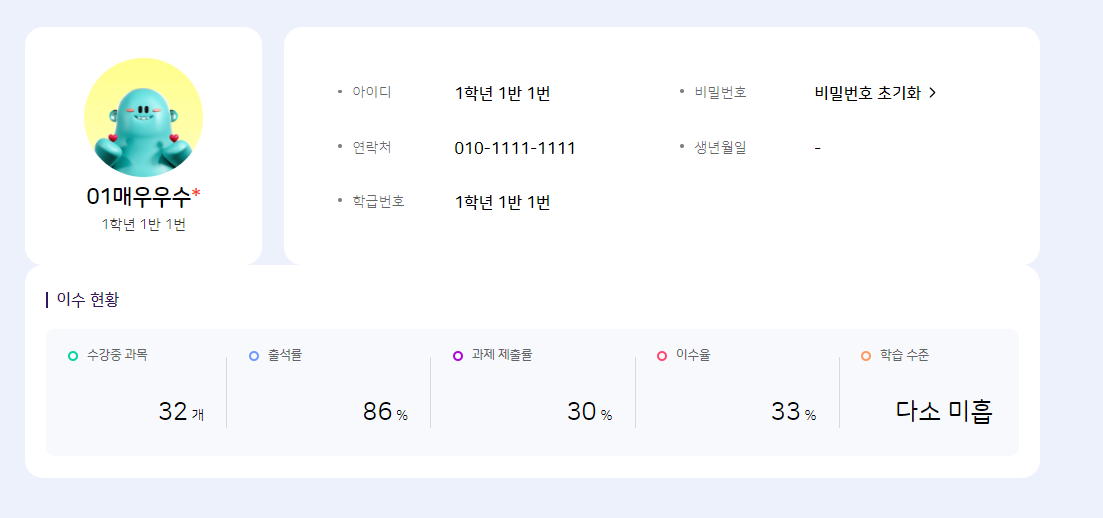Open the 비밀번호 초기화 link

point(867,93)
